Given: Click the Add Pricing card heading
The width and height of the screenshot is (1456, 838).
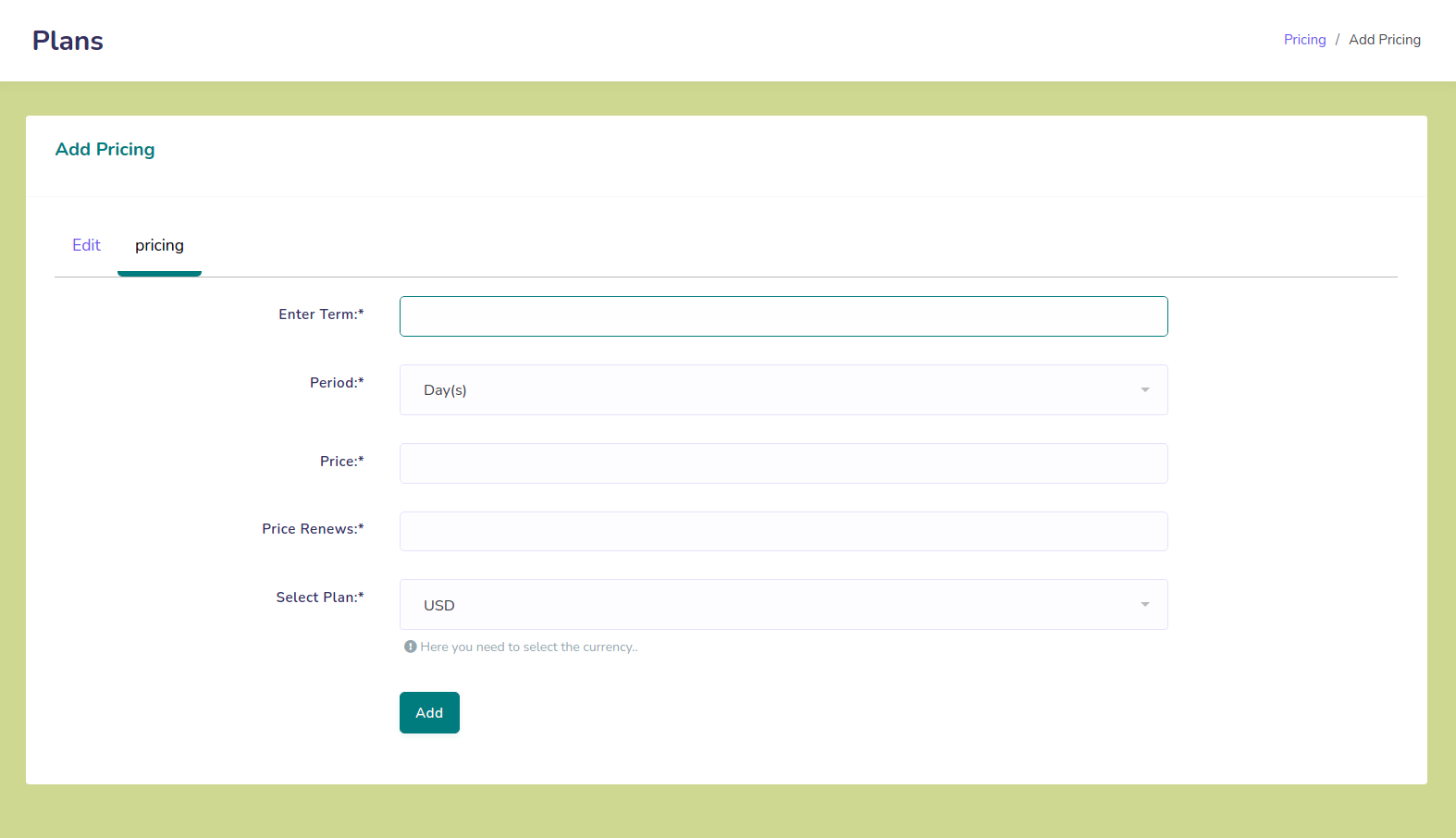Looking at the screenshot, I should point(105,150).
